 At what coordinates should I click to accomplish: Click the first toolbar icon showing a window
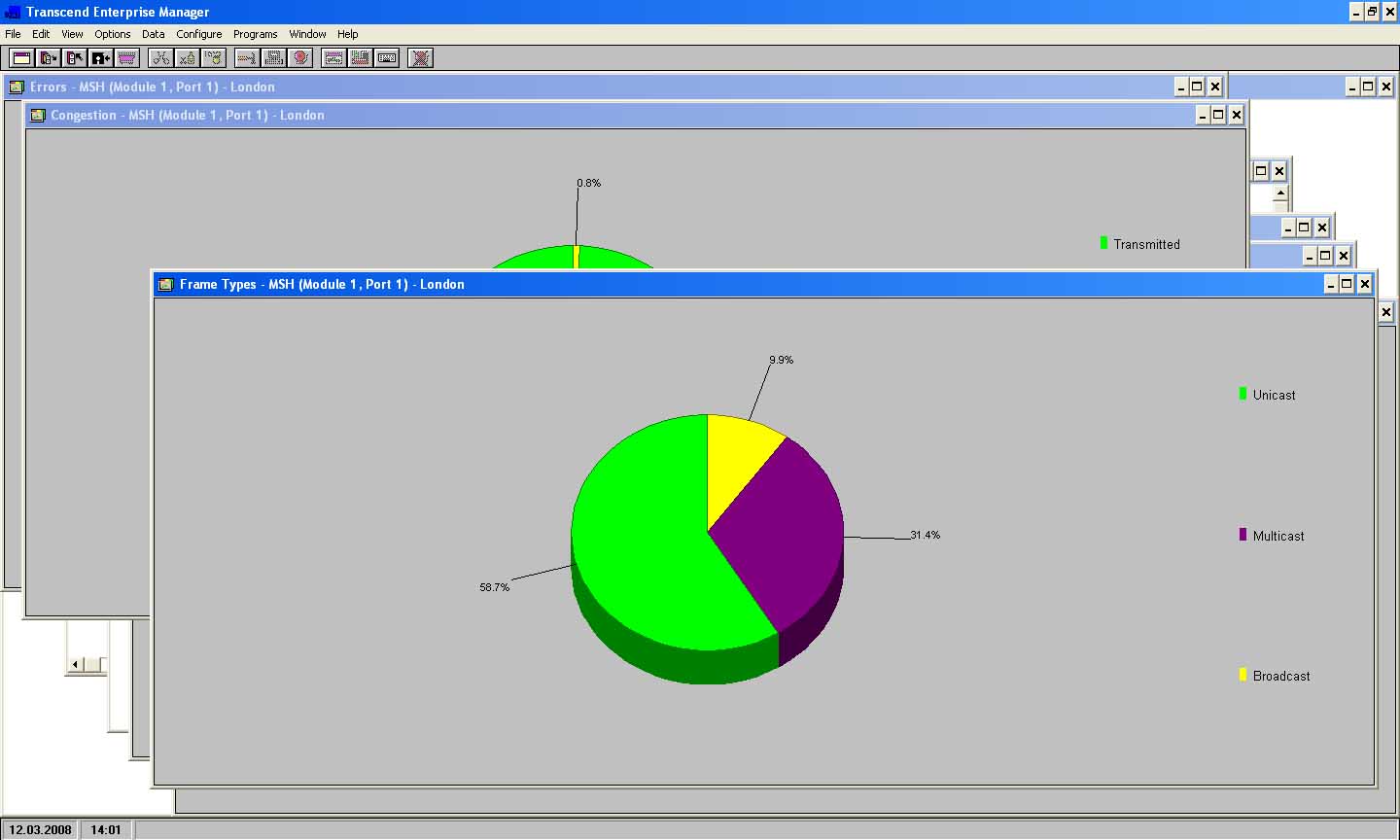click(x=21, y=58)
